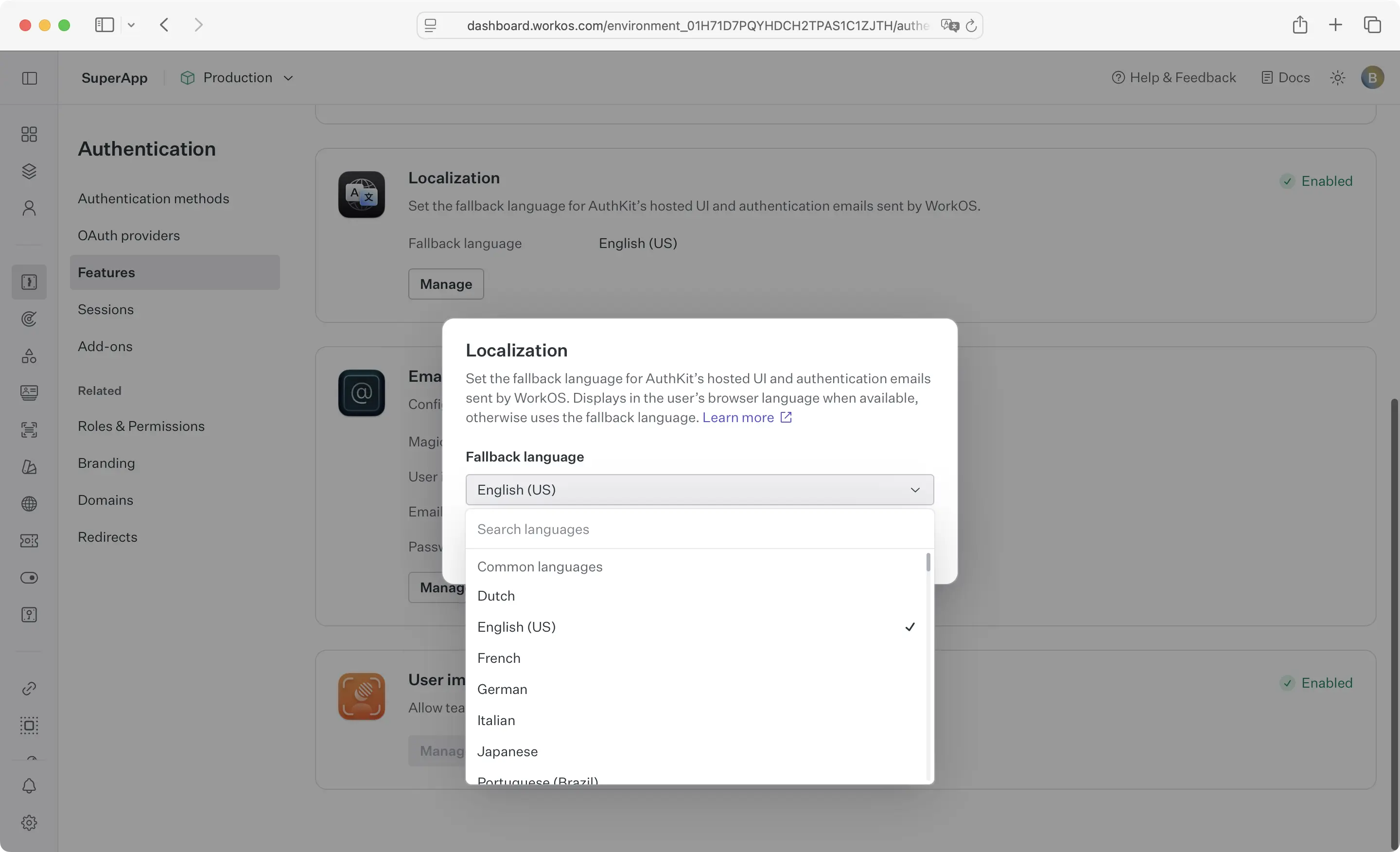Open the Branding paint icon in sidebar
The height and width of the screenshot is (852, 1400).
[x=29, y=467]
